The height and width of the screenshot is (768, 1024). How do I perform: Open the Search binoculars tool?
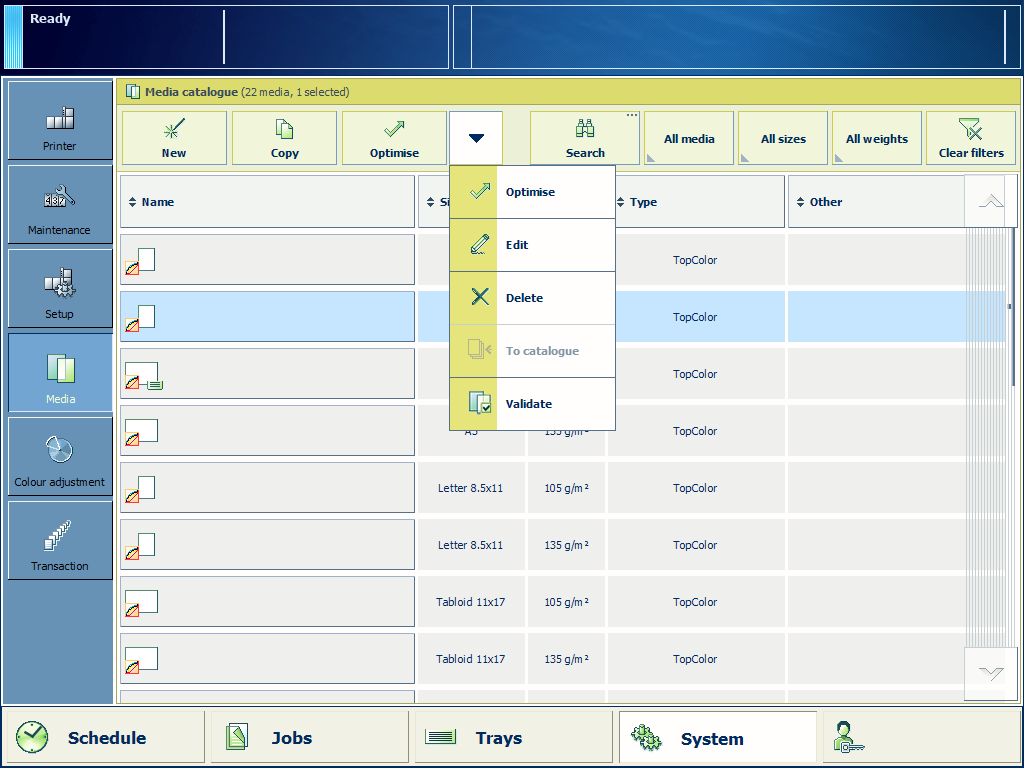tap(584, 138)
